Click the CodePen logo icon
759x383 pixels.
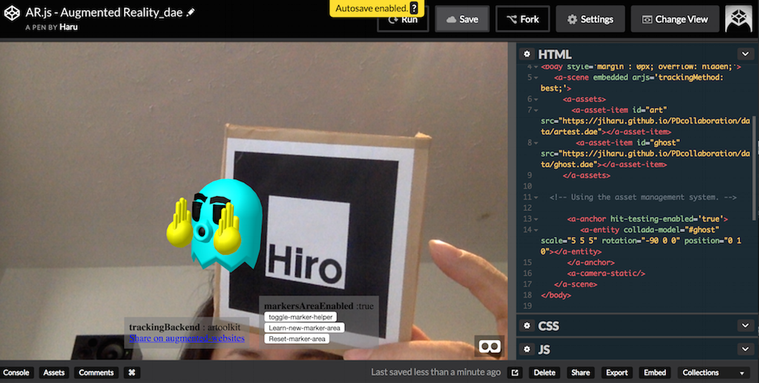tap(12, 13)
